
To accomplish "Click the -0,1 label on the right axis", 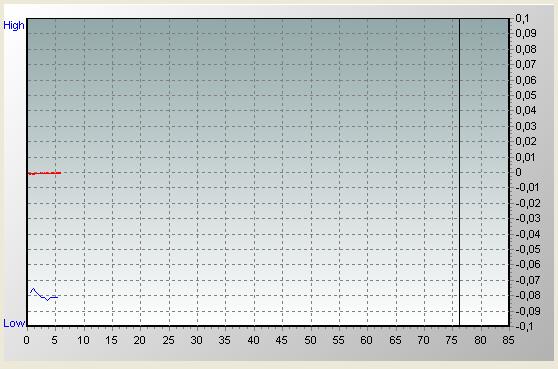I will tap(525, 326).
